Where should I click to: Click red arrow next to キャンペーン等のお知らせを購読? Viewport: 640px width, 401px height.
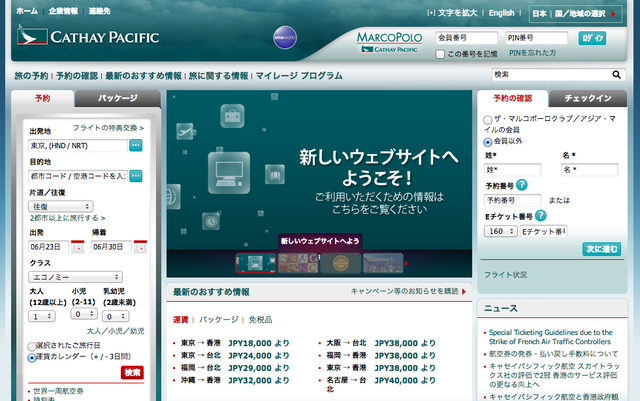[464, 292]
